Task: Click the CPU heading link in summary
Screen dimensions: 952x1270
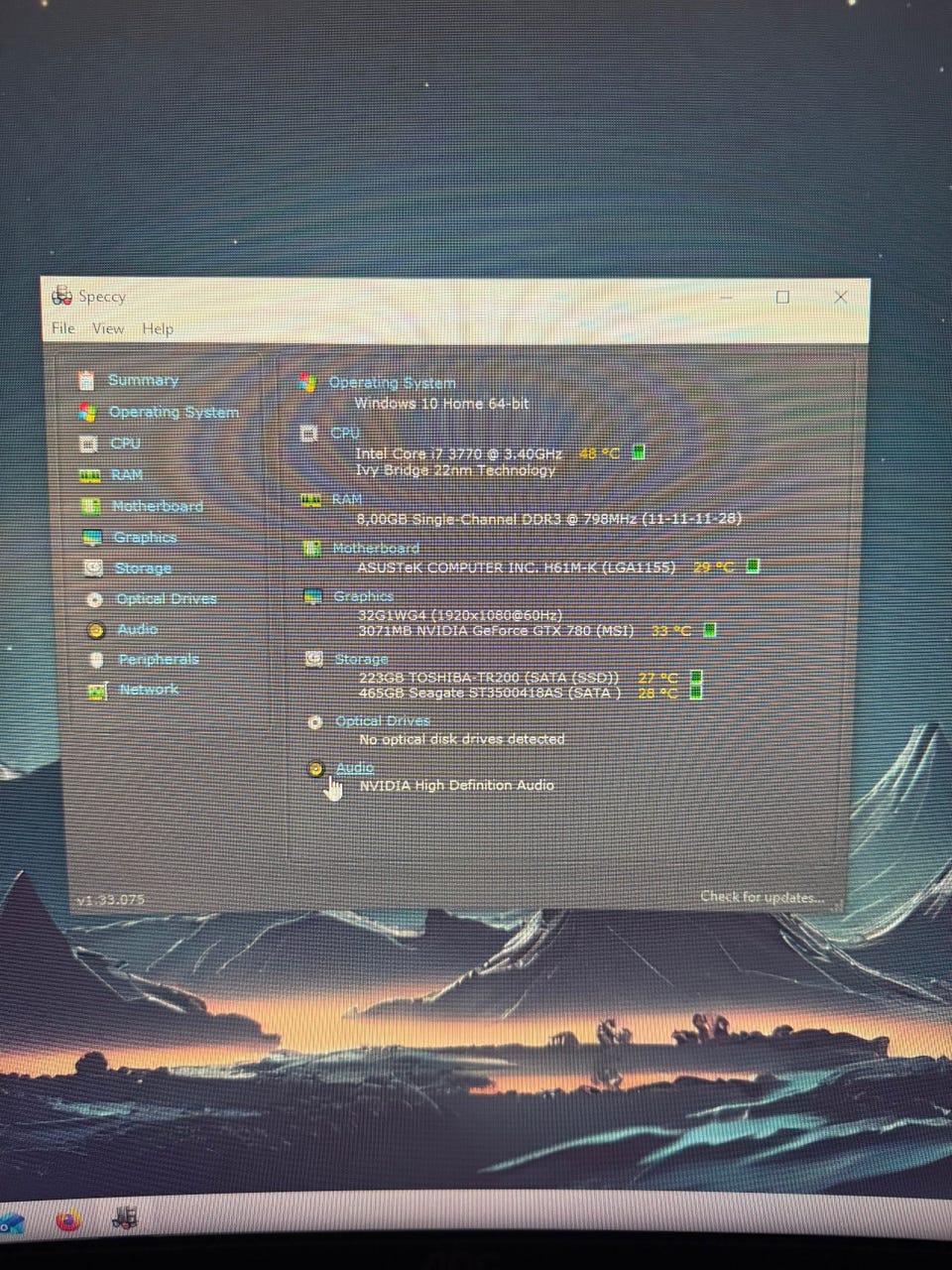Action: click(345, 434)
